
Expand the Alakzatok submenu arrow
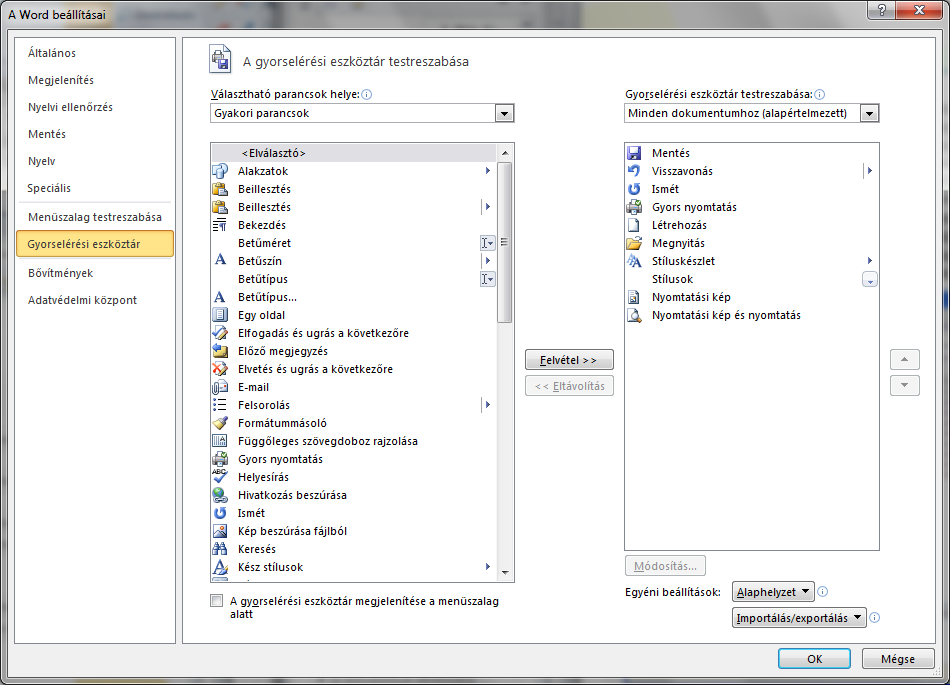(488, 171)
